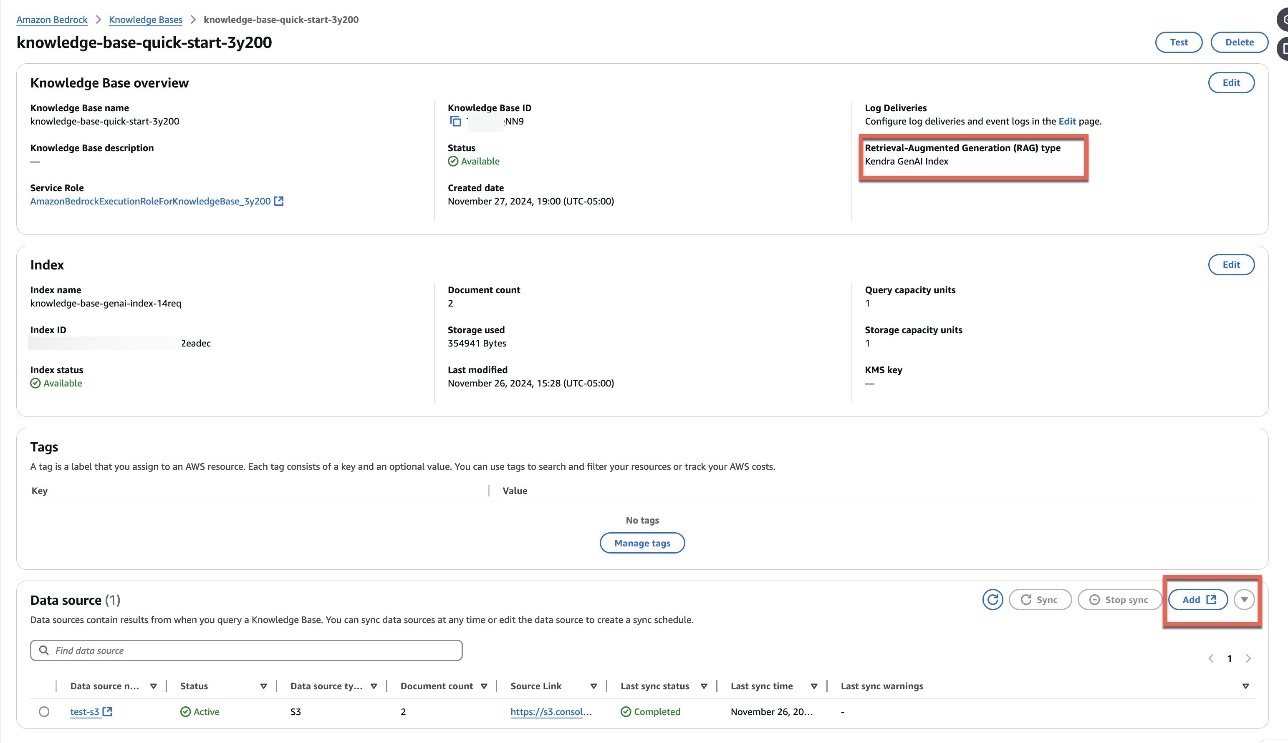
Task: Click the index name knowledge-base-genai-index-14req
Action: (105, 303)
